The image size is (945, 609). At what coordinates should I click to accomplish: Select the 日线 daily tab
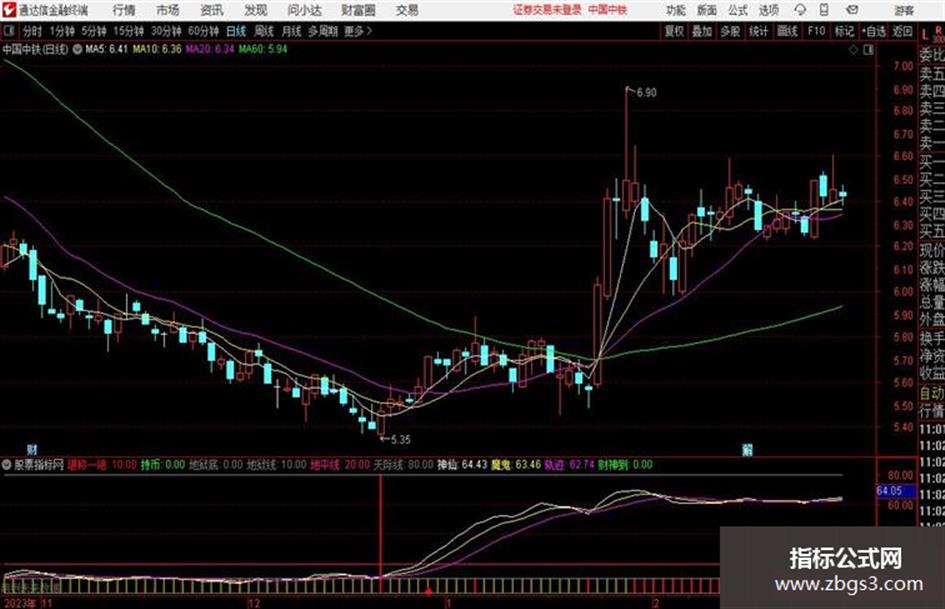(x=236, y=31)
